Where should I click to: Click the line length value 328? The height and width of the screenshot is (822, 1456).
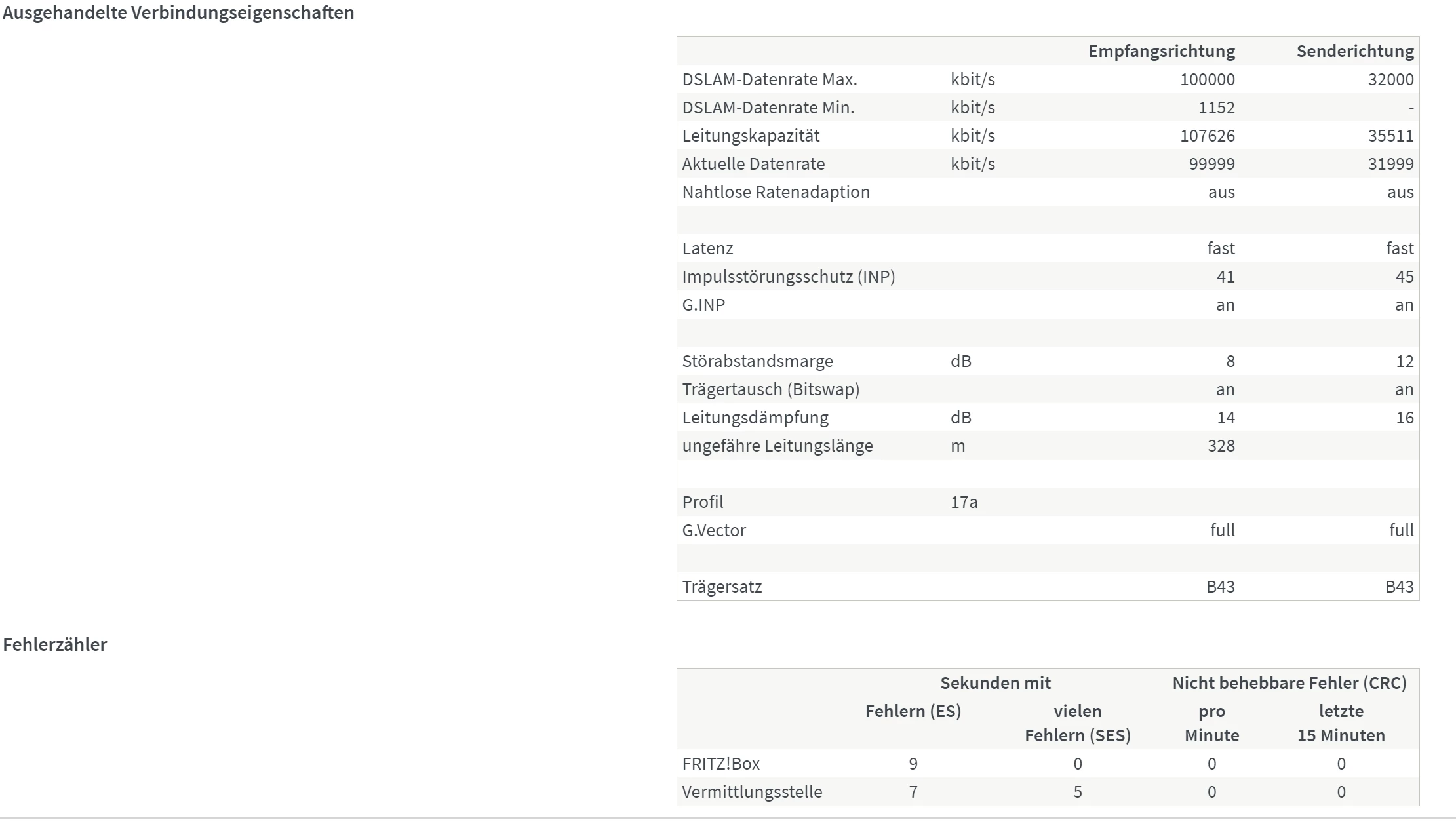[x=1221, y=446]
